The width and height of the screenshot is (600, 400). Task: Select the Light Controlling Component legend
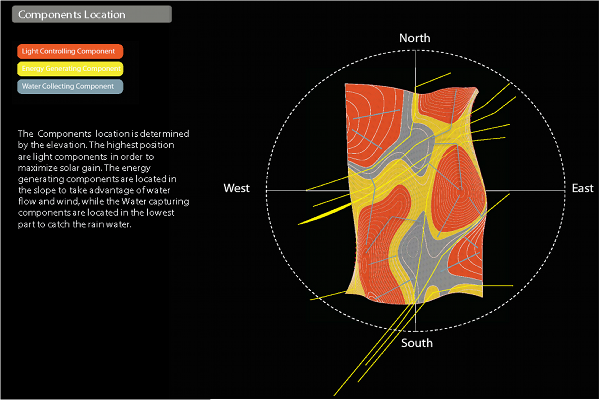[x=70, y=51]
